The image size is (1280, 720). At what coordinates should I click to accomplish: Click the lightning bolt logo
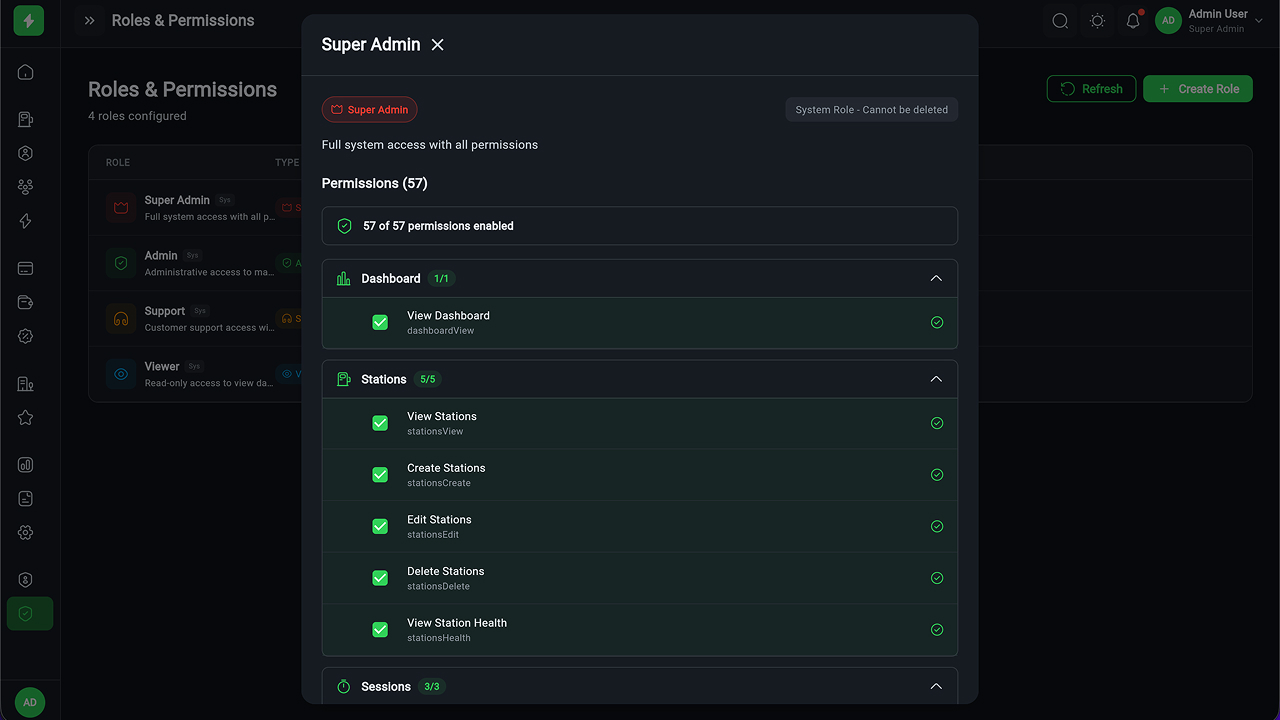(x=29, y=21)
